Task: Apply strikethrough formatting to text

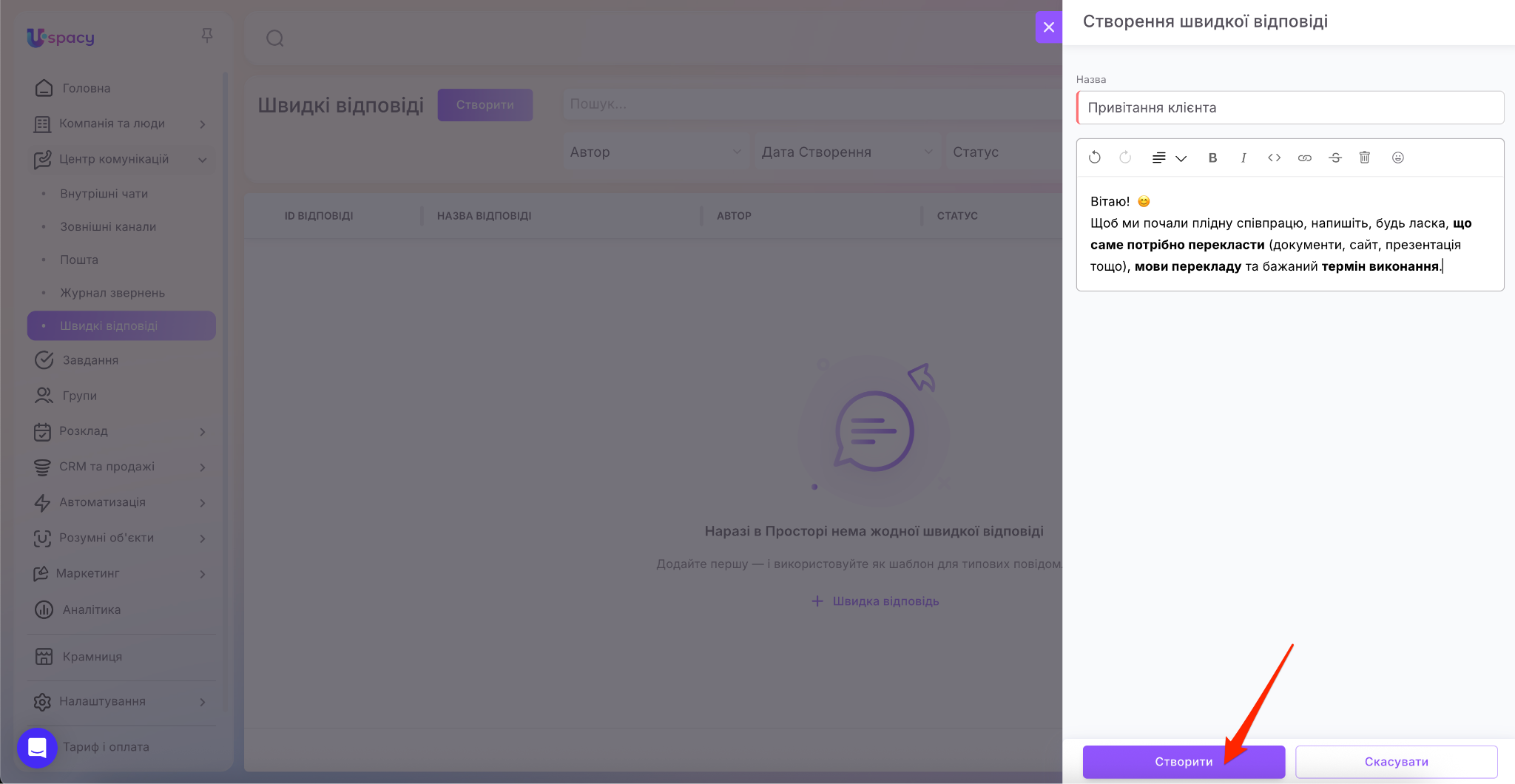Action: pyautogui.click(x=1335, y=158)
